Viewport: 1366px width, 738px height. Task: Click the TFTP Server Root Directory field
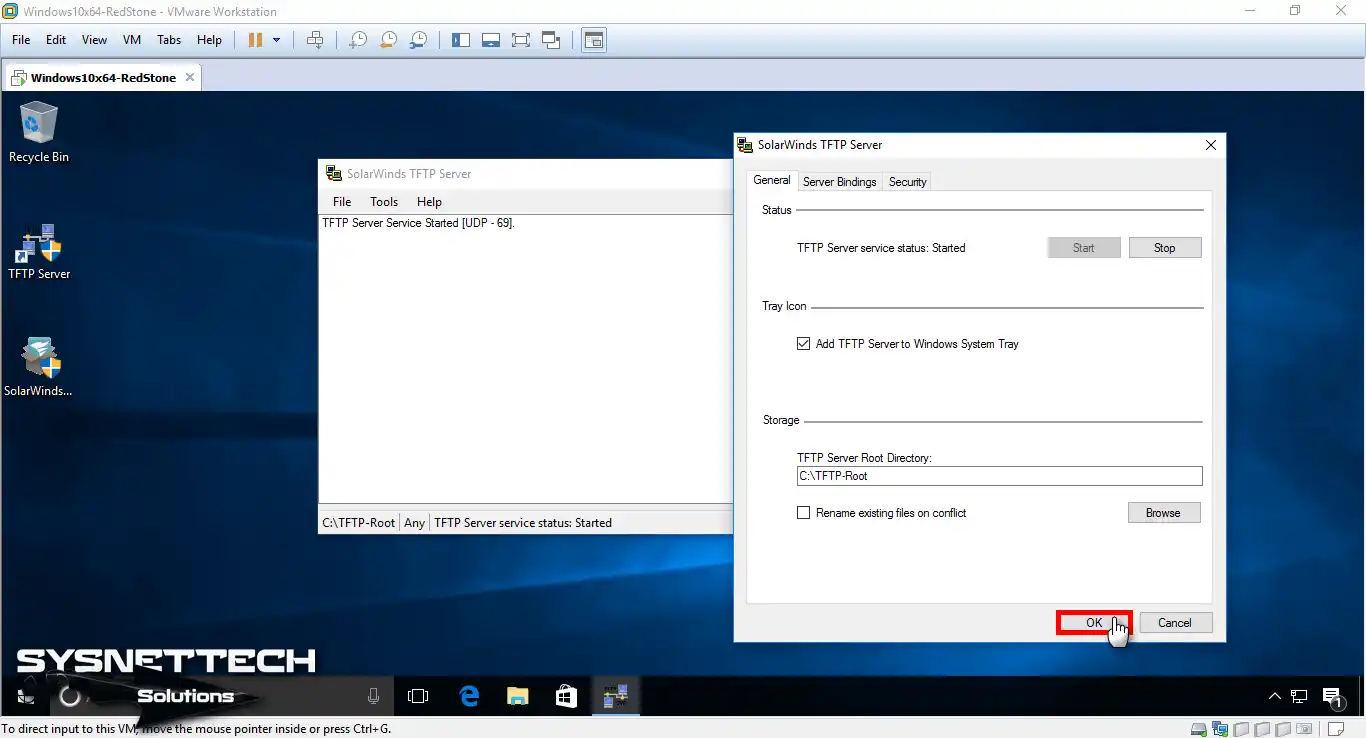tap(999, 476)
